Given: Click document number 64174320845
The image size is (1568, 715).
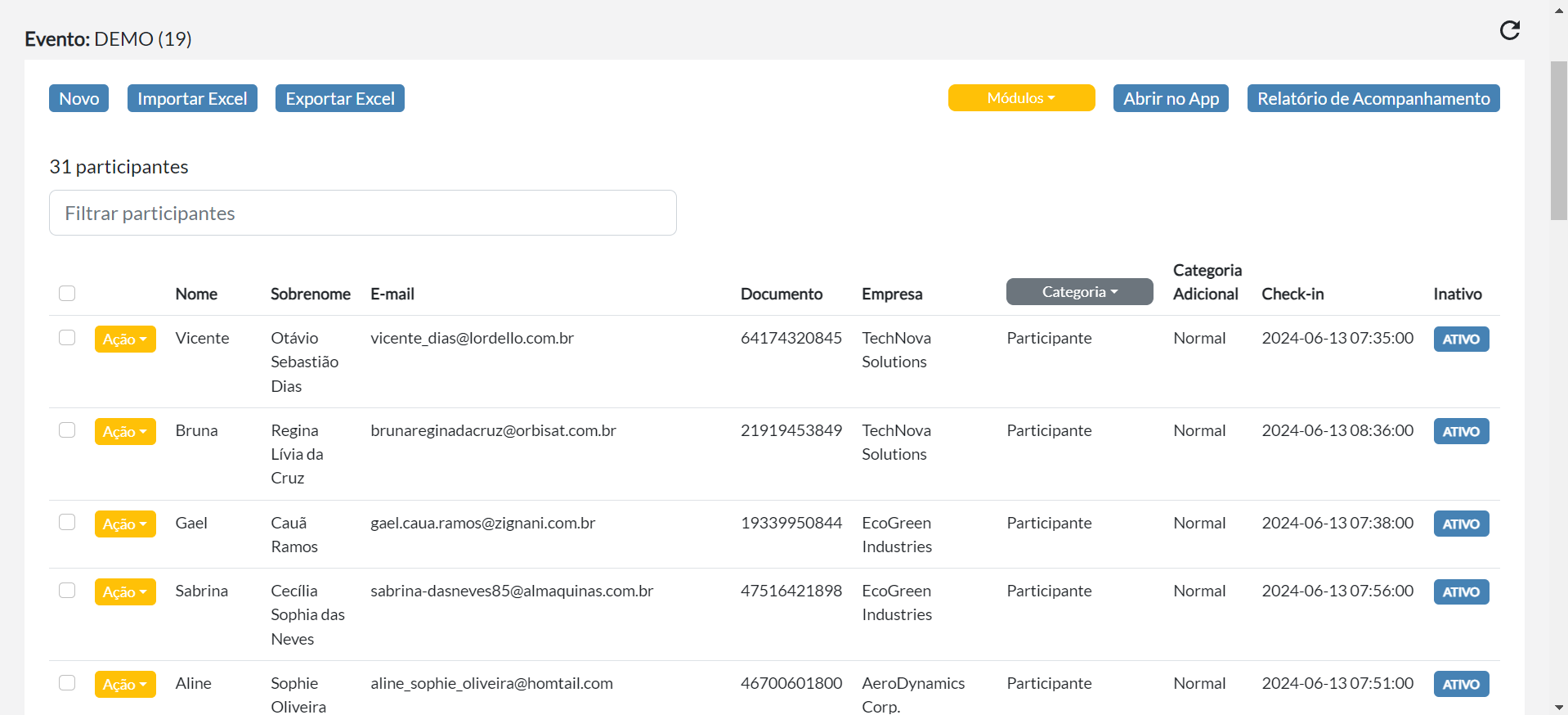Looking at the screenshot, I should pyautogui.click(x=791, y=338).
